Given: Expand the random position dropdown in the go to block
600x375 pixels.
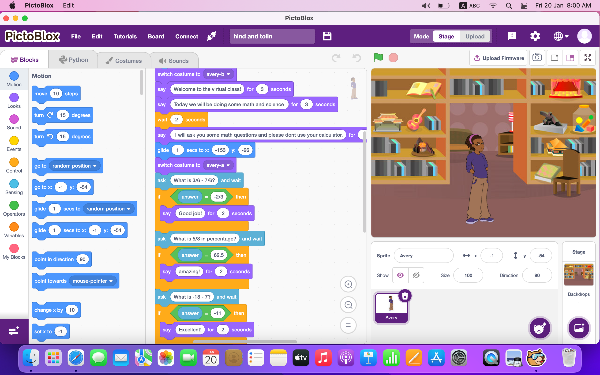Looking at the screenshot, I should point(75,166).
